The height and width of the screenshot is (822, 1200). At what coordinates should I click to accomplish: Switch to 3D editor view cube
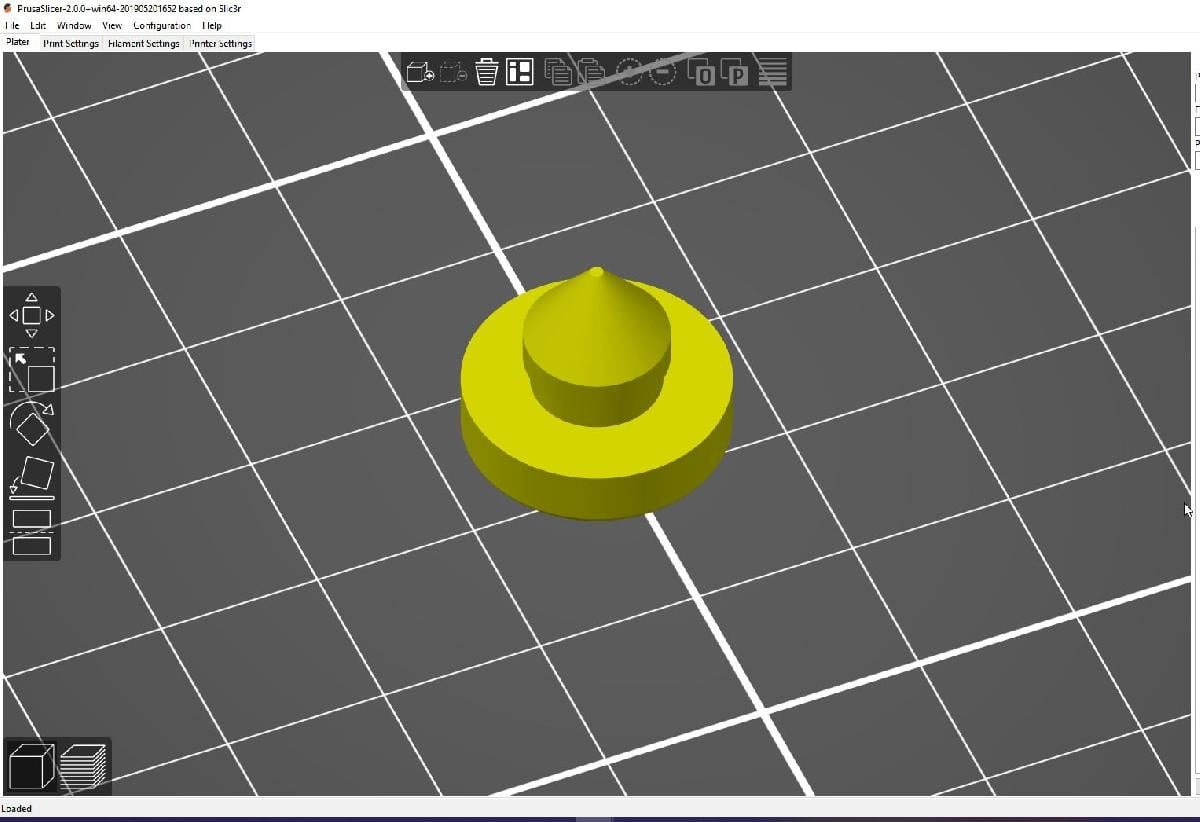tap(31, 767)
